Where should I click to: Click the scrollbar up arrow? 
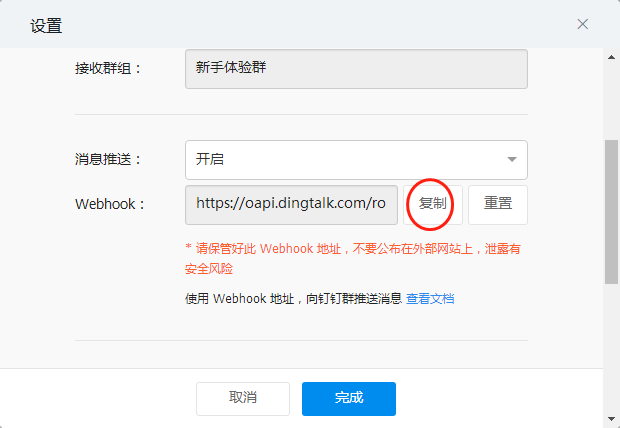point(611,57)
